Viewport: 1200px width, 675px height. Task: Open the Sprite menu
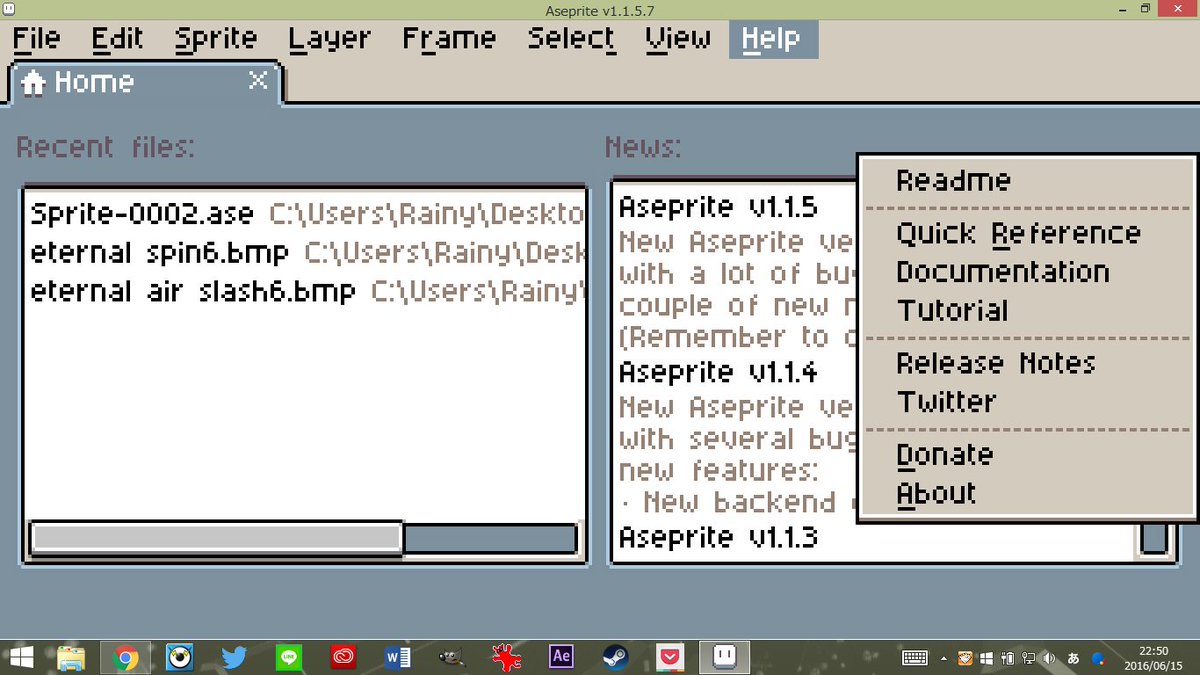[x=215, y=39]
